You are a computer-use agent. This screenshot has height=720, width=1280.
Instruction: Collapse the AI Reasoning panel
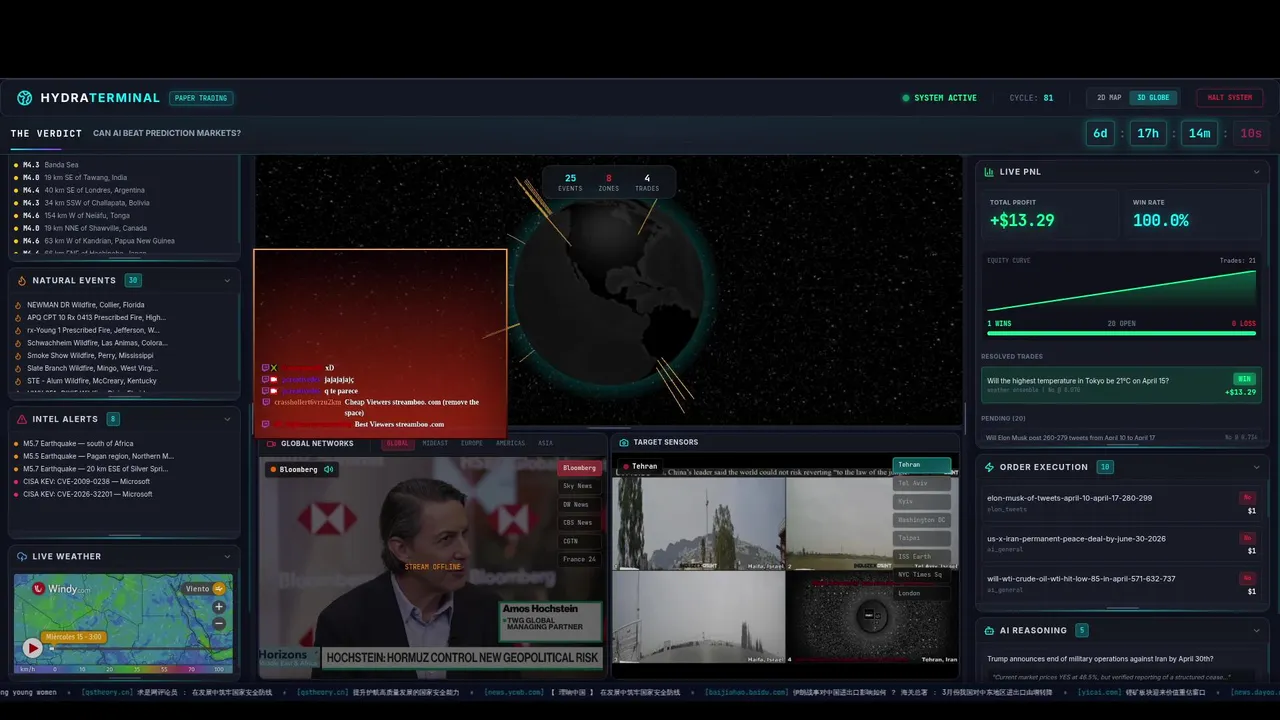pos(1257,631)
